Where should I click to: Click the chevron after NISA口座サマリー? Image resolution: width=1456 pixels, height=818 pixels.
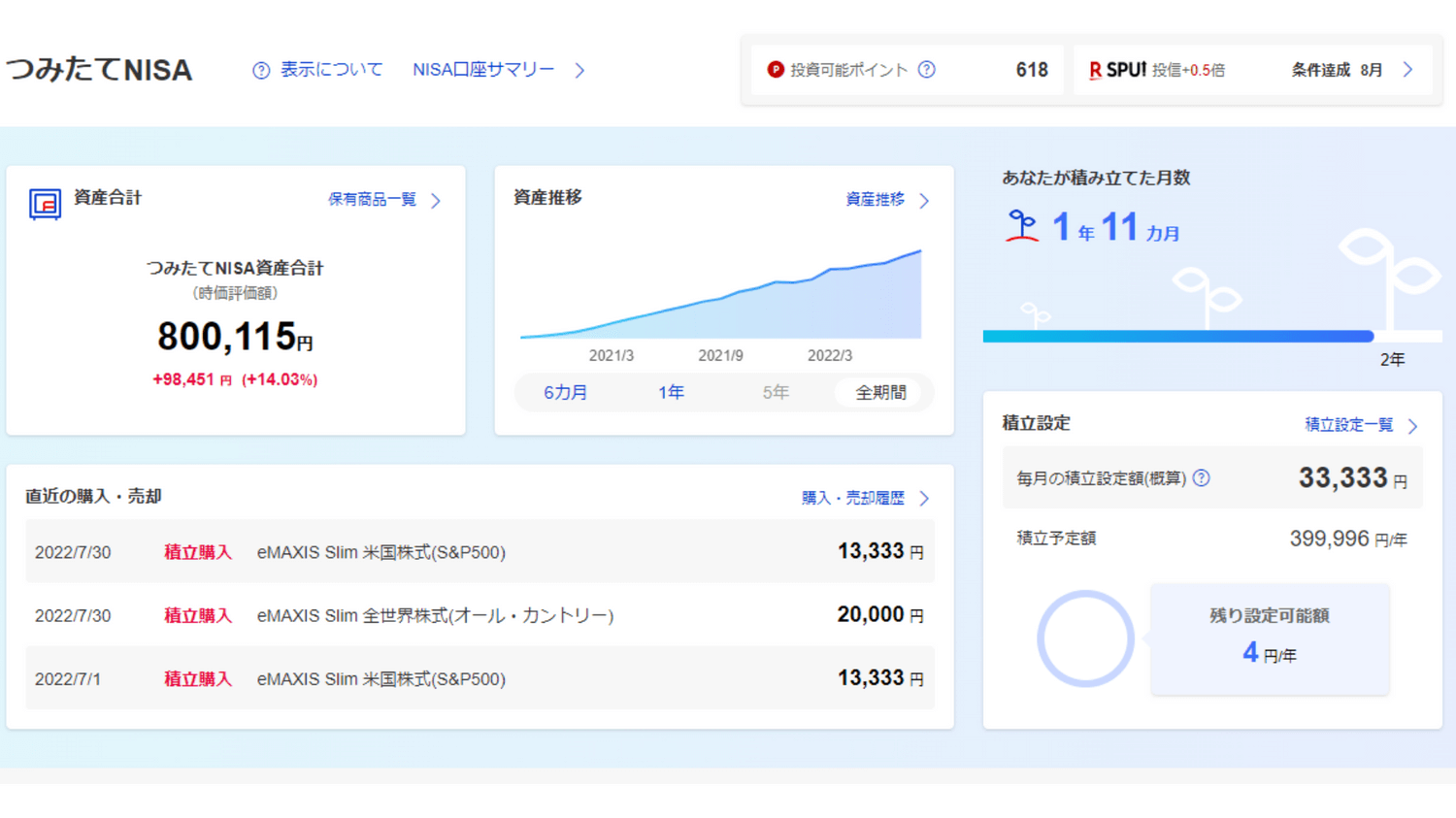pyautogui.click(x=579, y=71)
